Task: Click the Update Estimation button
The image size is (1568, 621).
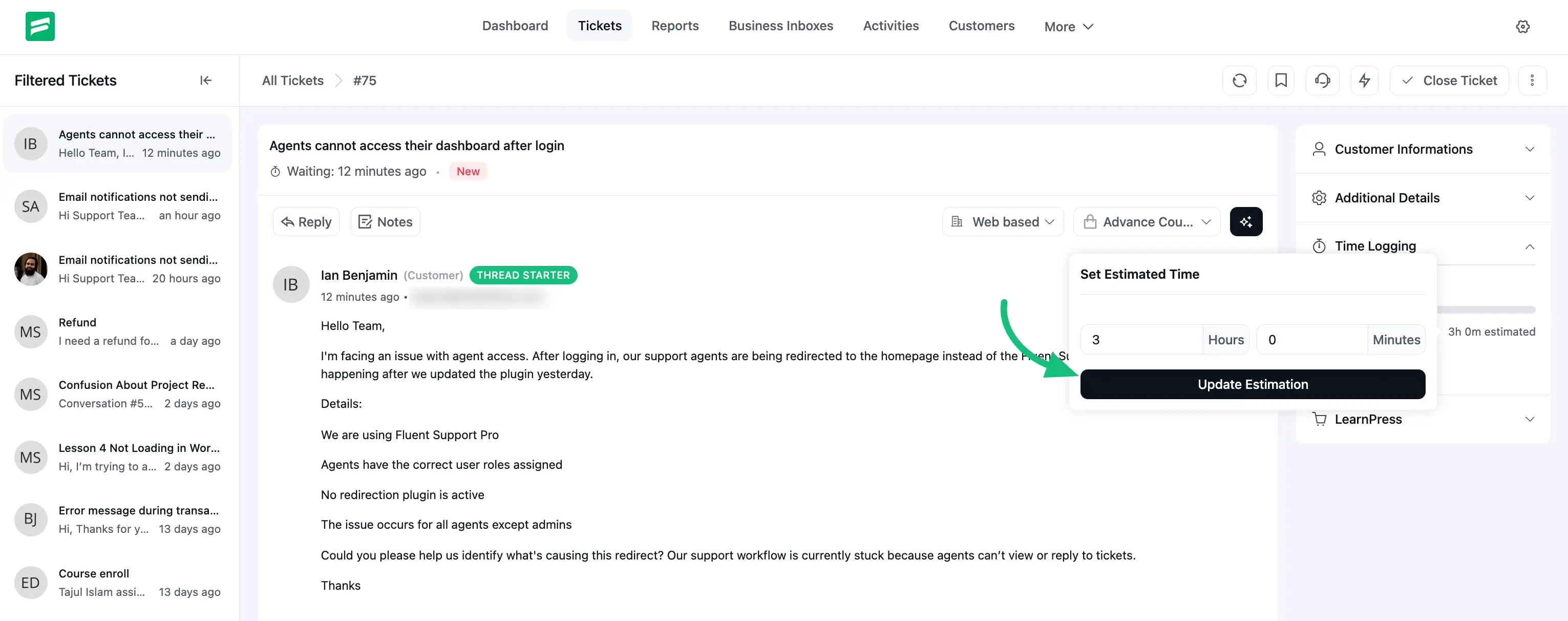Action: coord(1252,384)
